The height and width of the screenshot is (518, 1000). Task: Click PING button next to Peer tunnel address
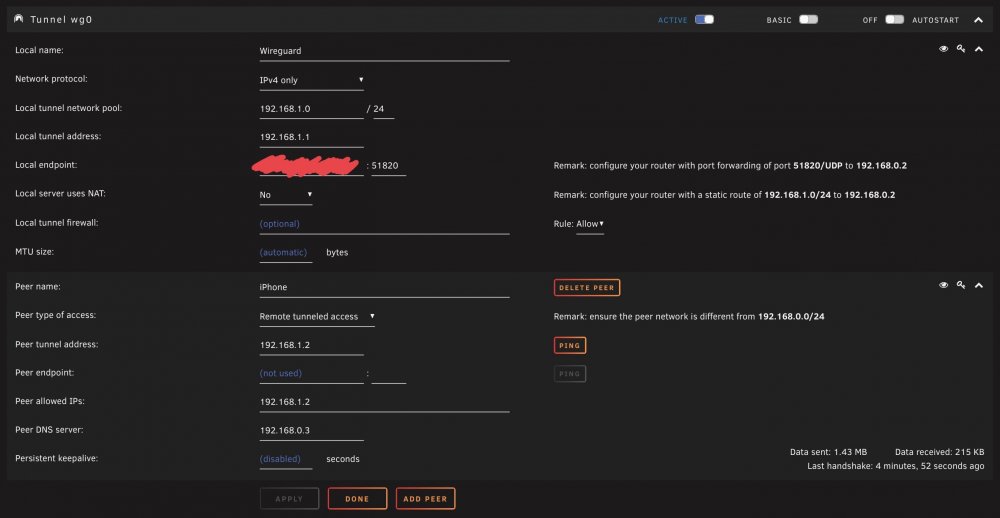click(570, 345)
